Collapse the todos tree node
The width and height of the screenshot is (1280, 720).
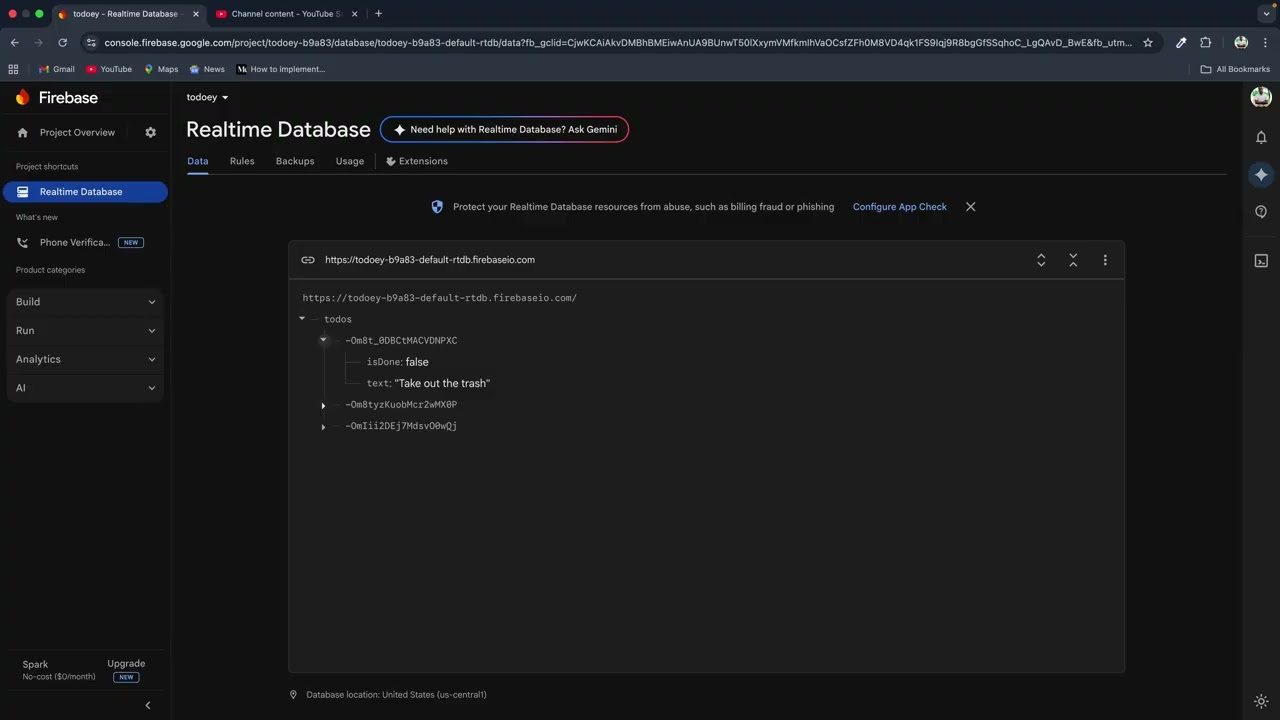coord(302,319)
